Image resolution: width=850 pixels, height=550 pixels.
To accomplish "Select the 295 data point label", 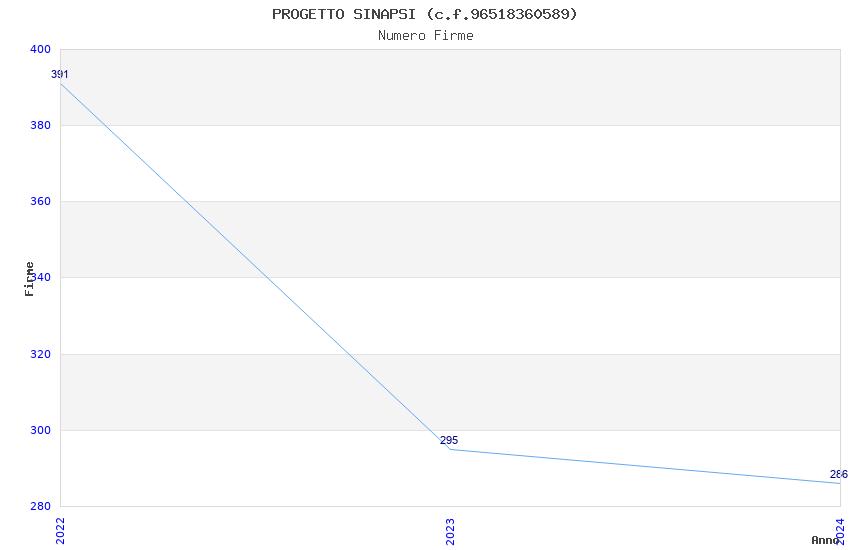I will pyautogui.click(x=449, y=441).
